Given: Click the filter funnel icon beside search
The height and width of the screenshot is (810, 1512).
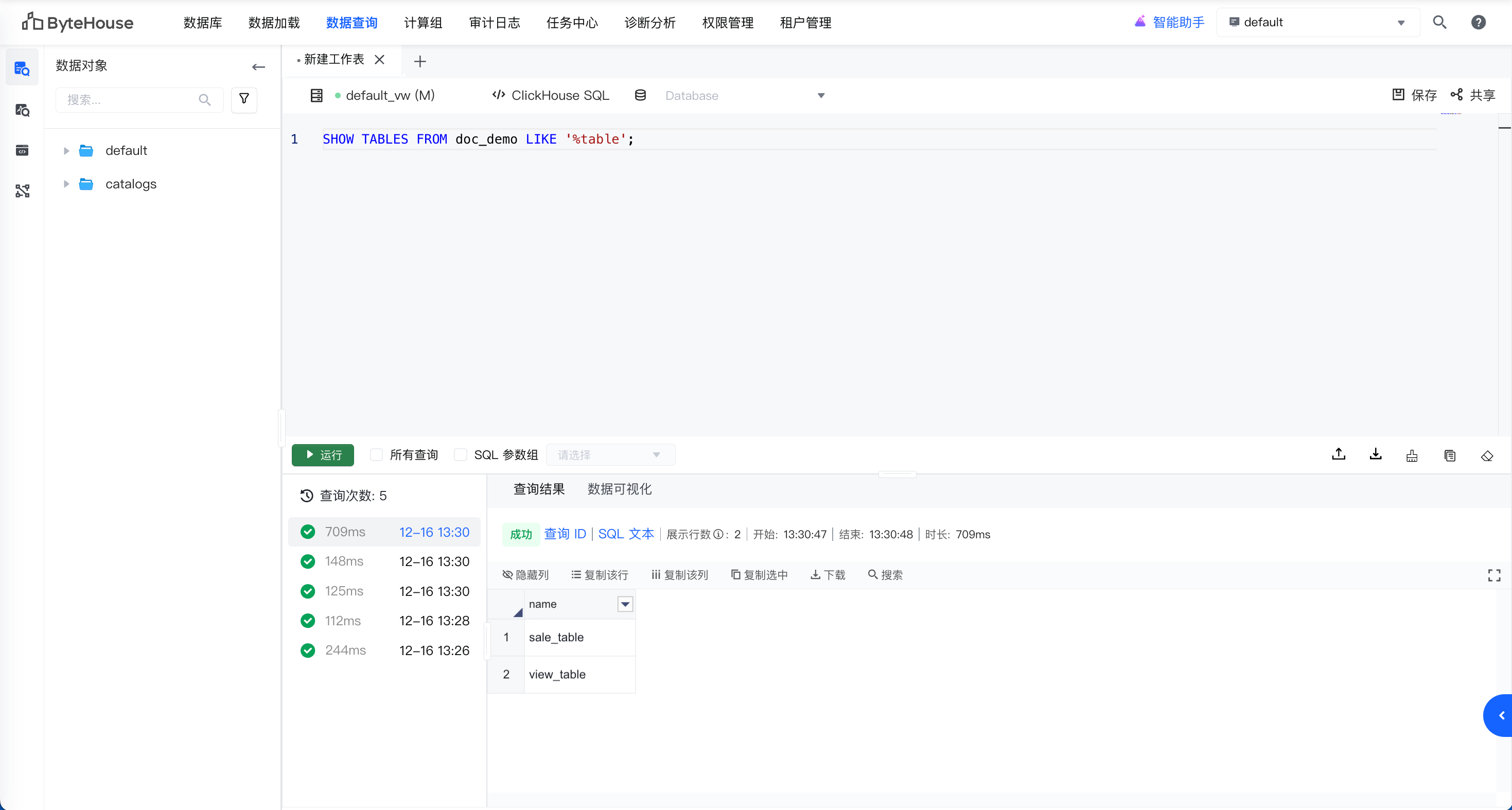Looking at the screenshot, I should pyautogui.click(x=244, y=99).
